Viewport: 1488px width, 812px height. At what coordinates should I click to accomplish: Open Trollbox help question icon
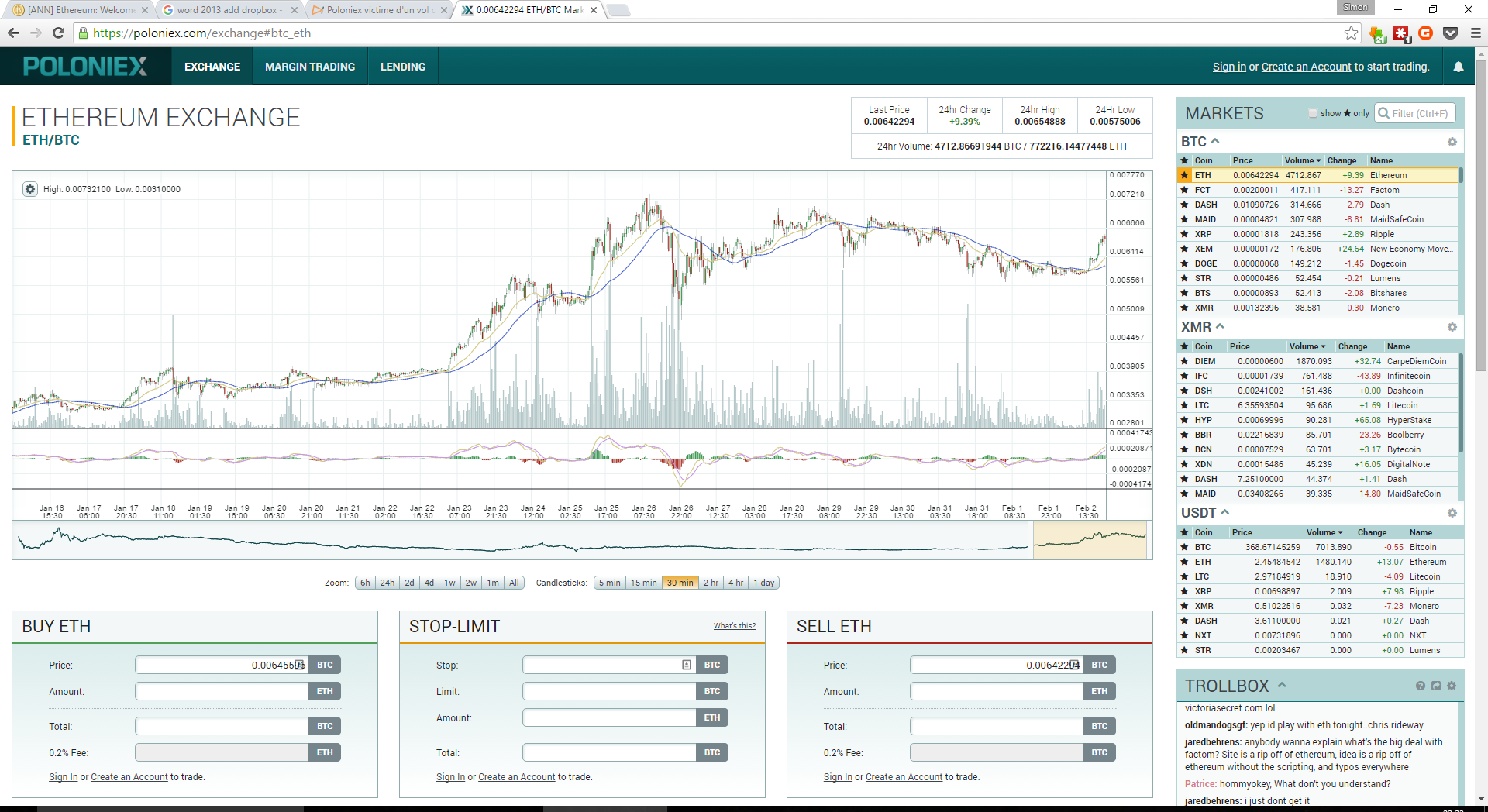pos(1420,686)
